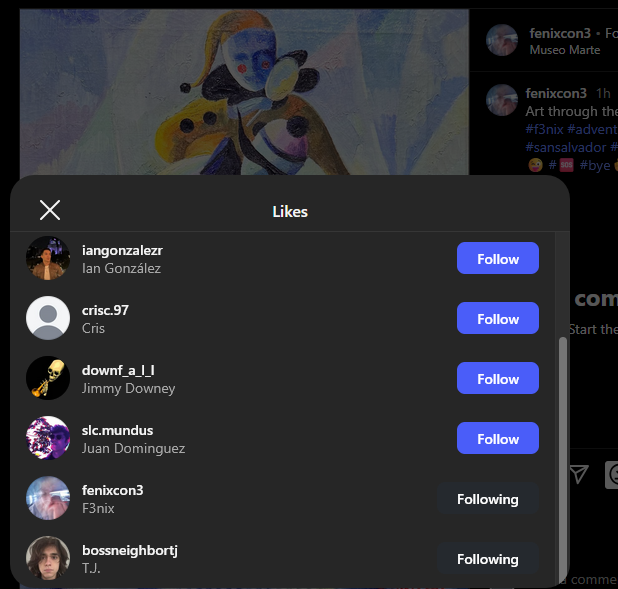Open the iangonzalezr username link
This screenshot has width=618, height=589.
[122, 250]
